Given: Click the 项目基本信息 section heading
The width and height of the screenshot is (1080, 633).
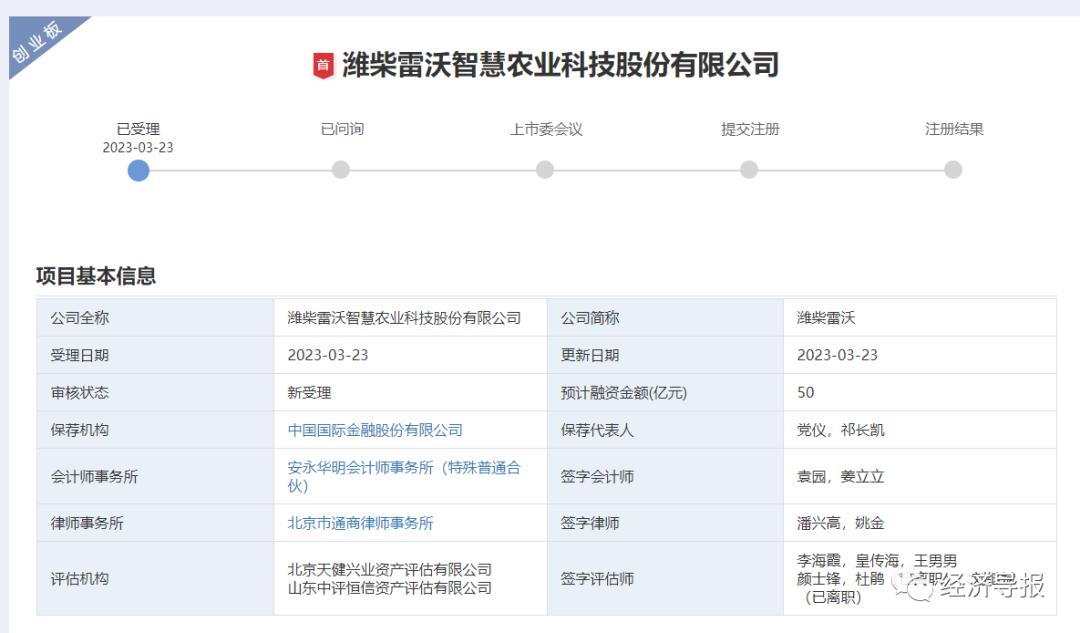Looking at the screenshot, I should [x=96, y=276].
